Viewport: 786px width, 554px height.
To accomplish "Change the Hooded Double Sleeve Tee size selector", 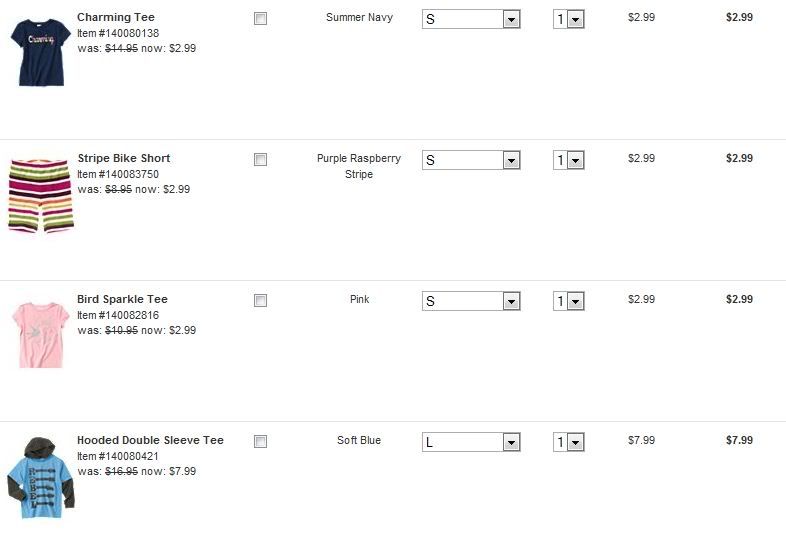I will click(471, 442).
